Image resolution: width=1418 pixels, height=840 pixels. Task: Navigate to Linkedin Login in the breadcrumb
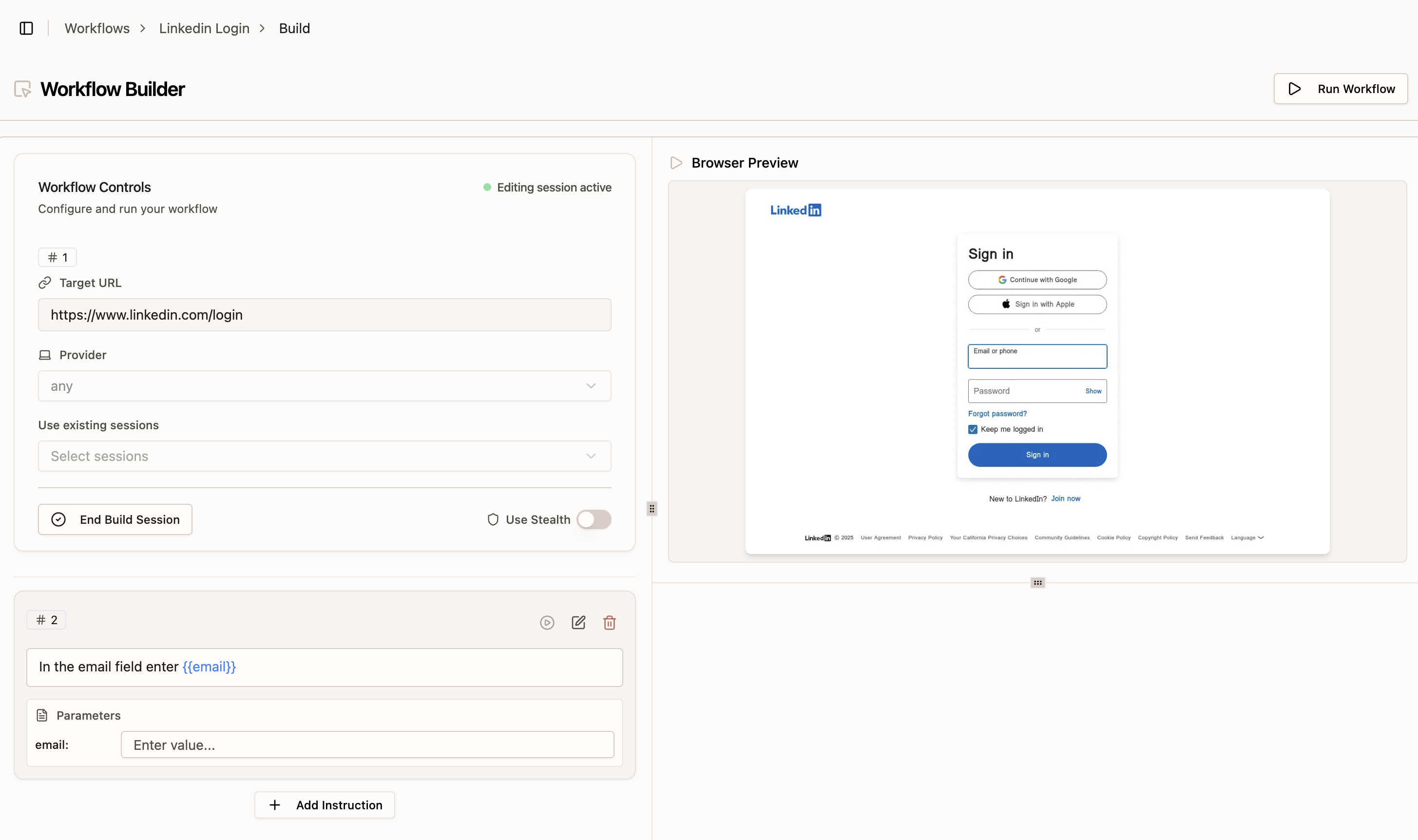pyautogui.click(x=204, y=28)
